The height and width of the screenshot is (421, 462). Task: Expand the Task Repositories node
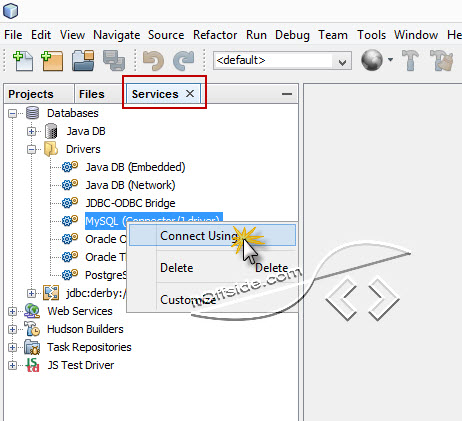coord(12,347)
